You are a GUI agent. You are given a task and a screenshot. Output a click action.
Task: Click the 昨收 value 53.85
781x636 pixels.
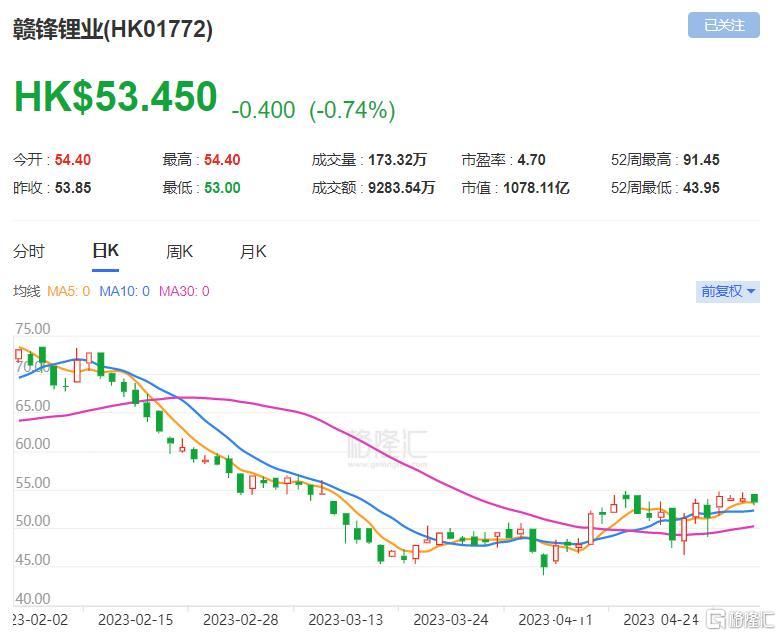73,188
